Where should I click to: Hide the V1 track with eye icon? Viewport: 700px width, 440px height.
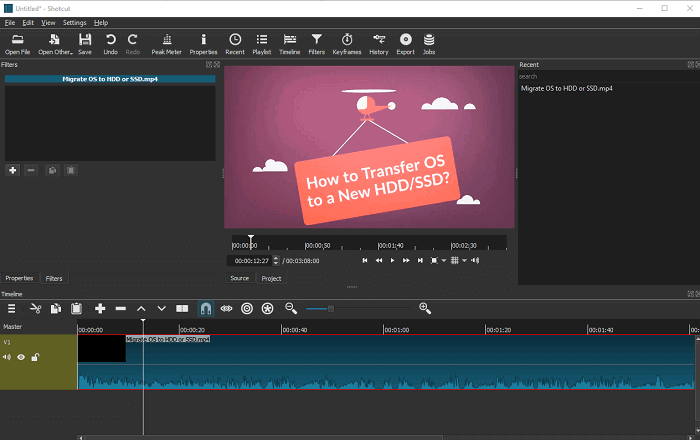[20, 357]
